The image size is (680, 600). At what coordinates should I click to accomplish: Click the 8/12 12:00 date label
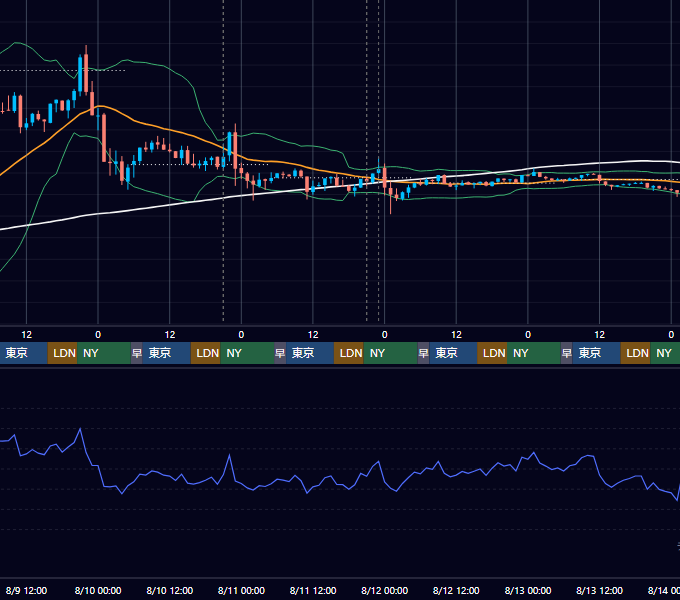(456, 590)
